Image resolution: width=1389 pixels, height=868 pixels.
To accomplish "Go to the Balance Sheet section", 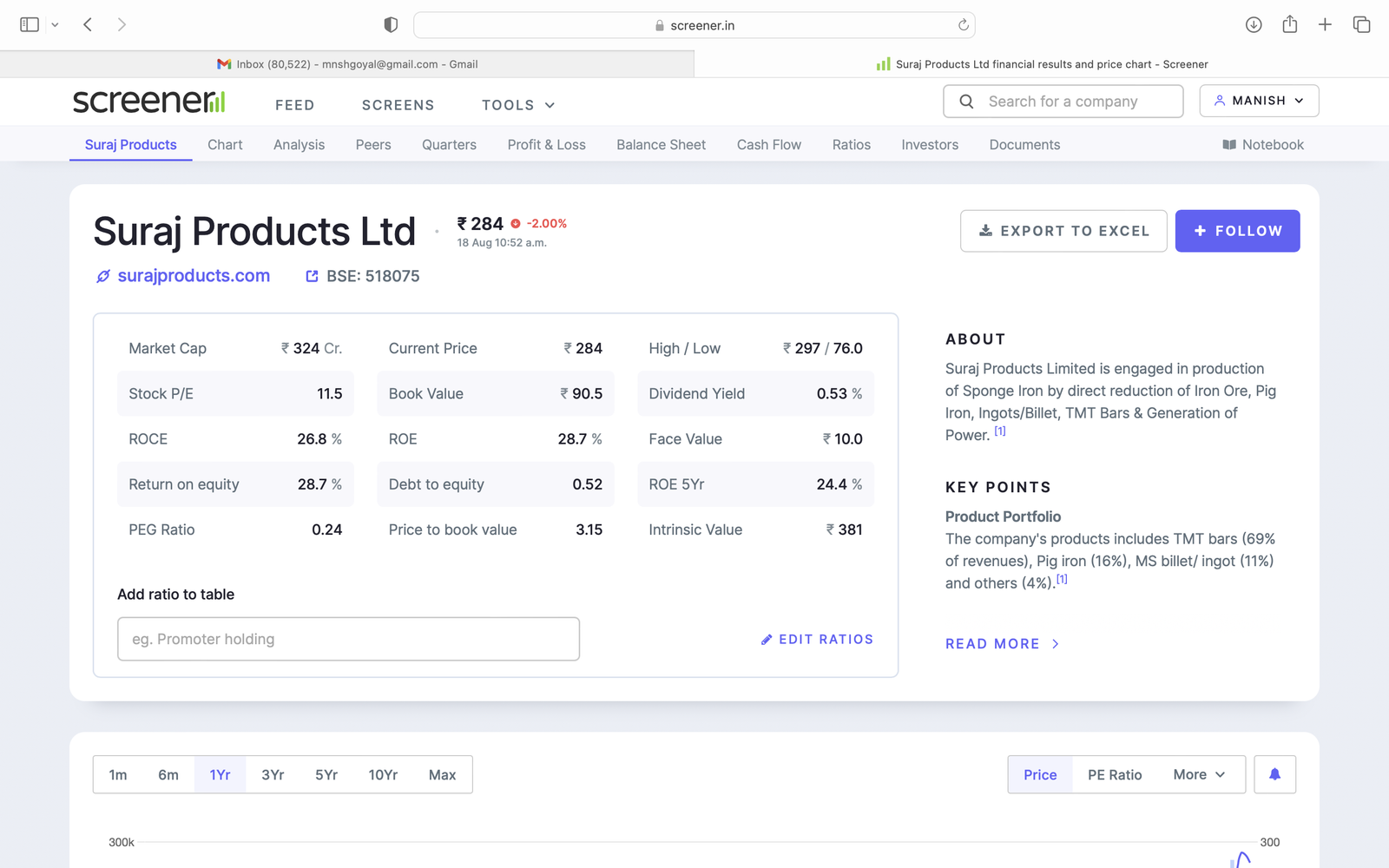I will (661, 145).
